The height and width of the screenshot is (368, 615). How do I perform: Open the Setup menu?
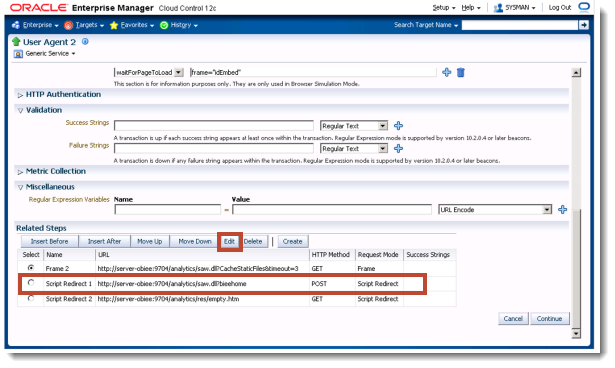pos(444,8)
